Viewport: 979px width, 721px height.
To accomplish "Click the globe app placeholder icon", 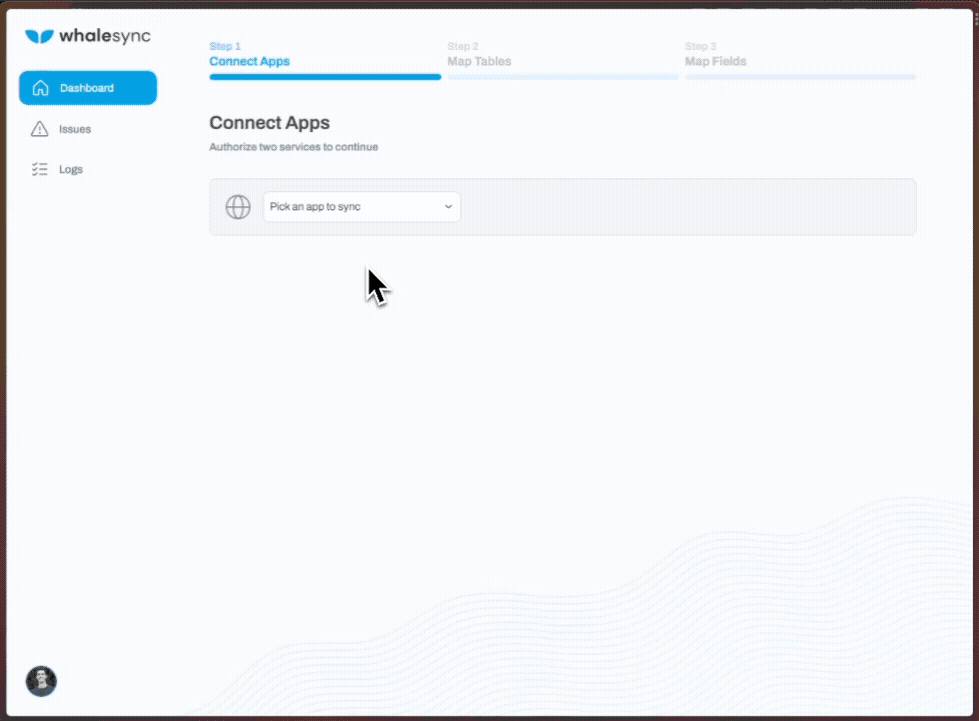I will (238, 207).
